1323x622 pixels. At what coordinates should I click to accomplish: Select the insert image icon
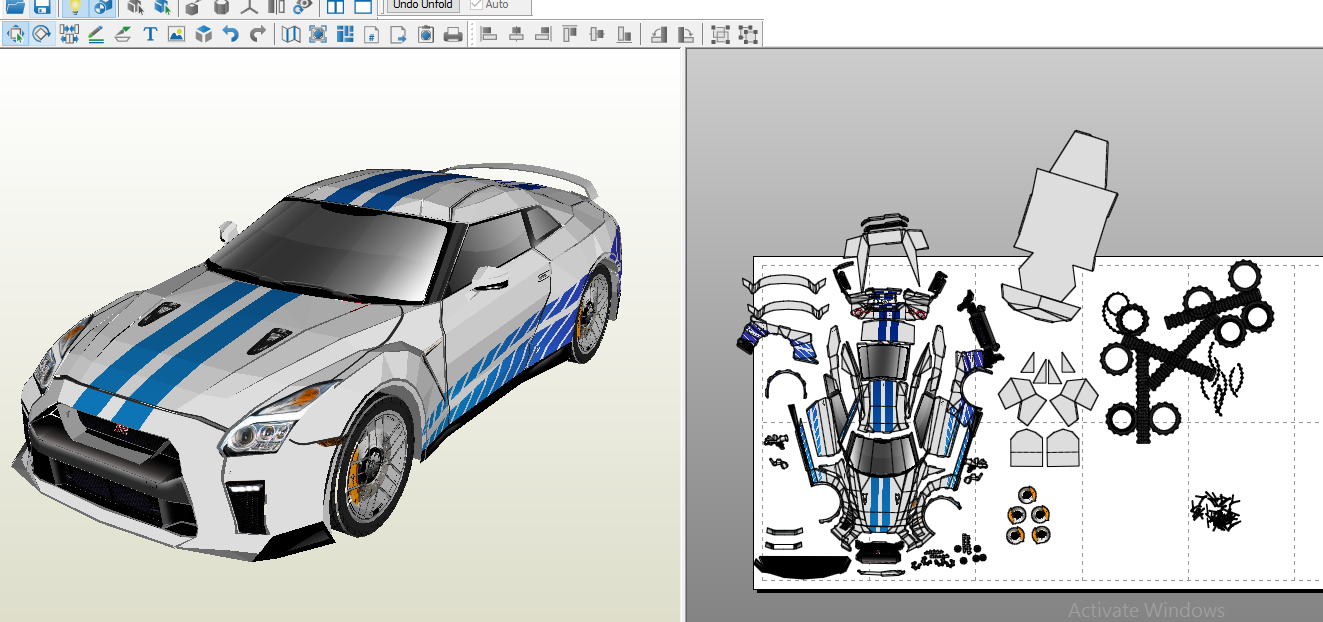tap(177, 33)
